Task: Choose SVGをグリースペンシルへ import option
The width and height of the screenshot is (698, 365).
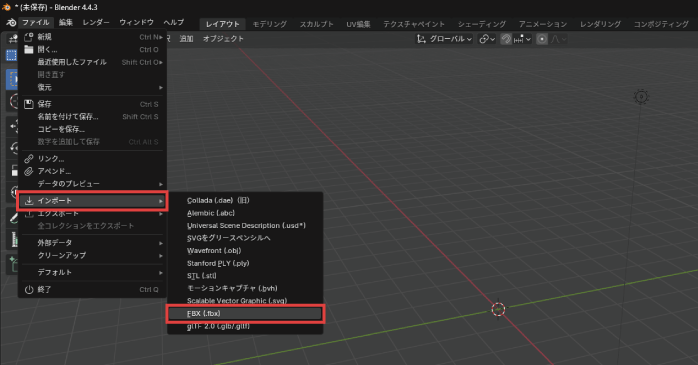Action: click(245, 238)
